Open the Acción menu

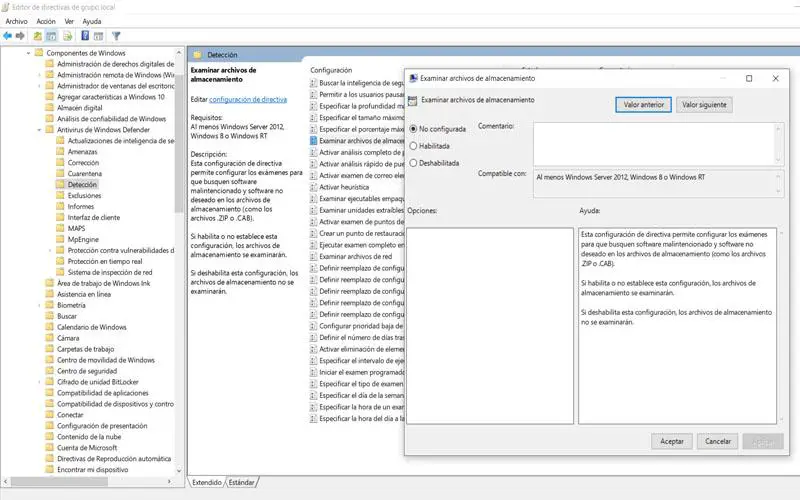(46, 21)
